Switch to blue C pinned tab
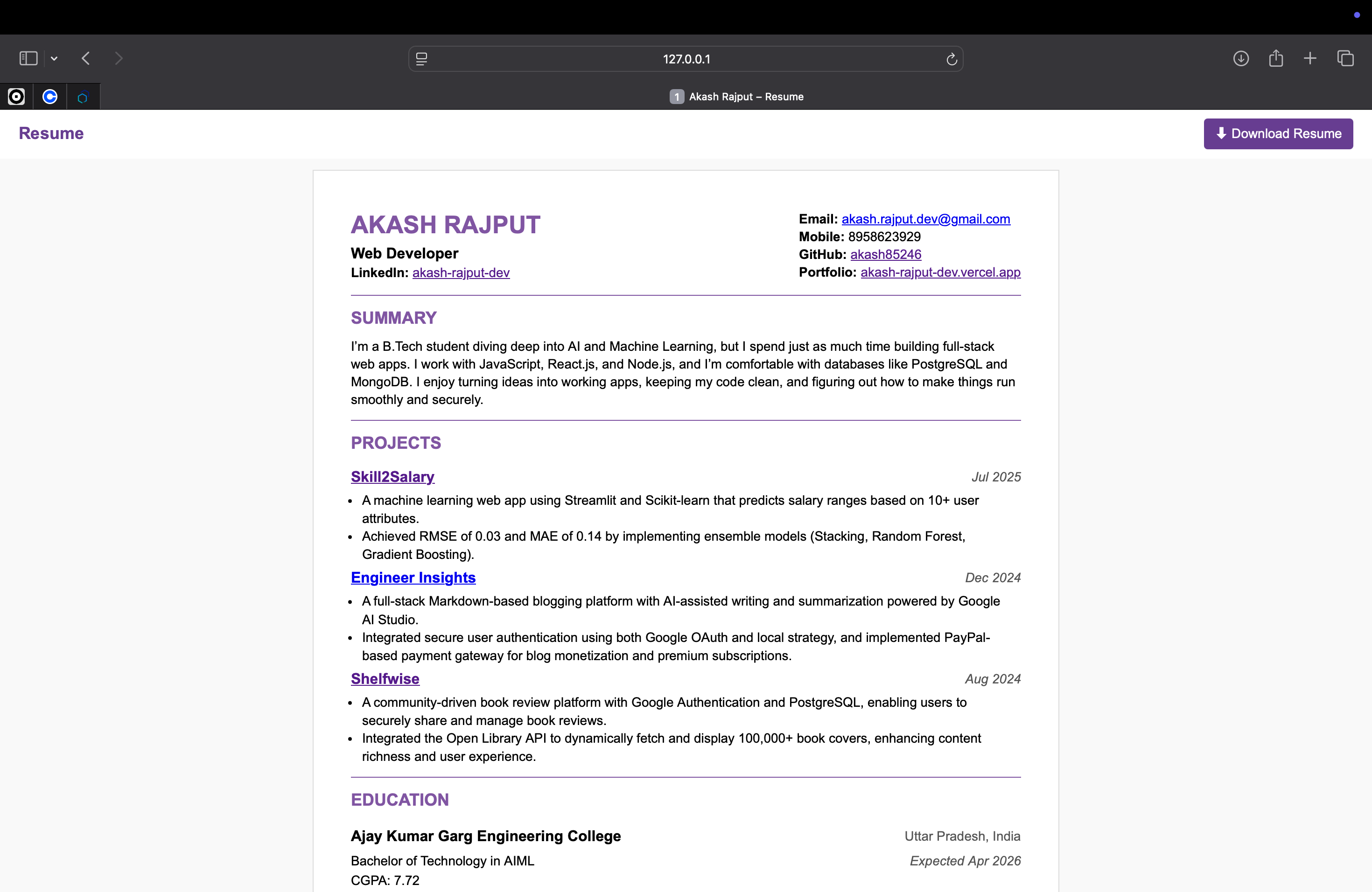 point(50,96)
